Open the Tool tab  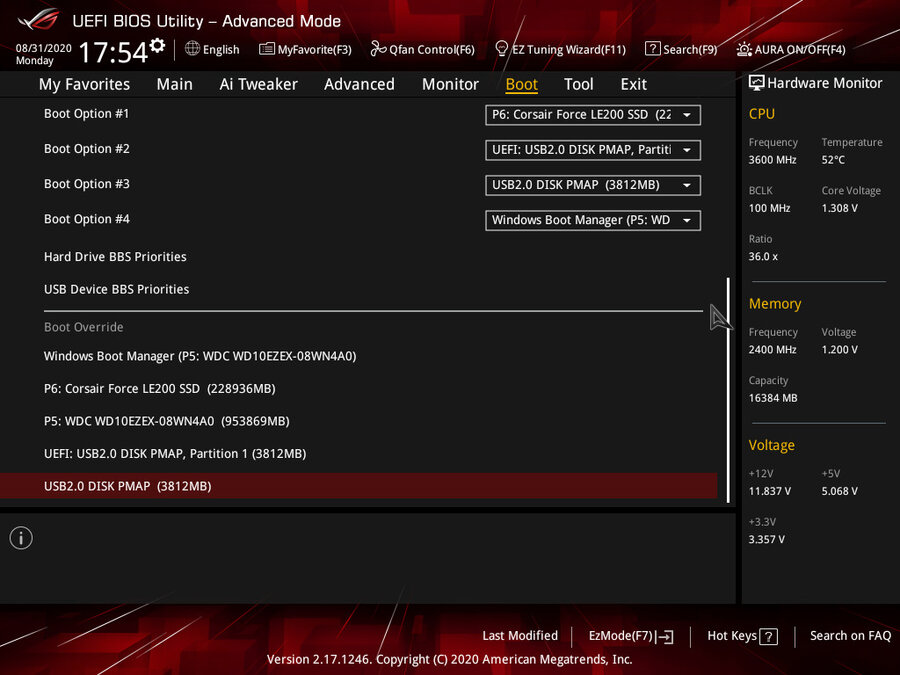579,84
